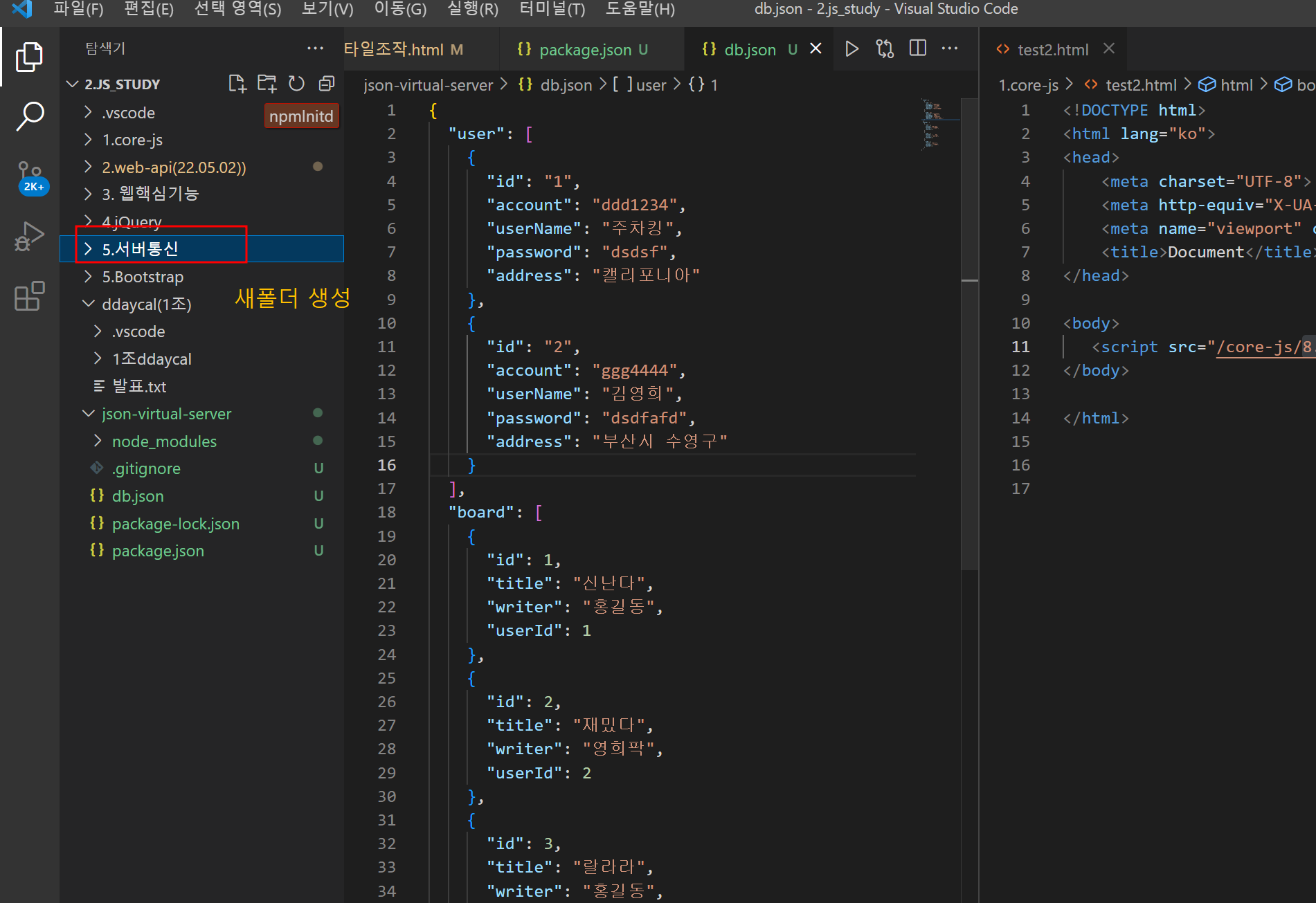Click json-virtual-server breadcrumb in db.json editor

[428, 84]
